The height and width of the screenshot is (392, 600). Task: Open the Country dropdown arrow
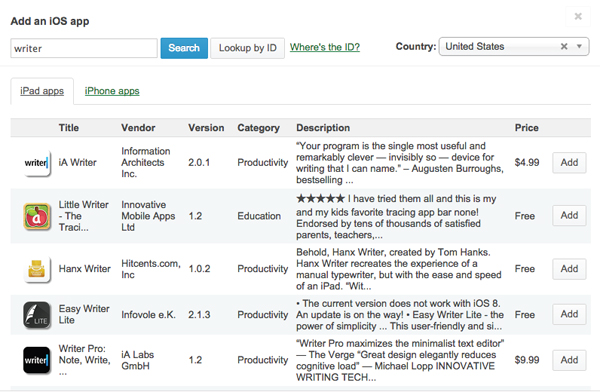pyautogui.click(x=579, y=46)
